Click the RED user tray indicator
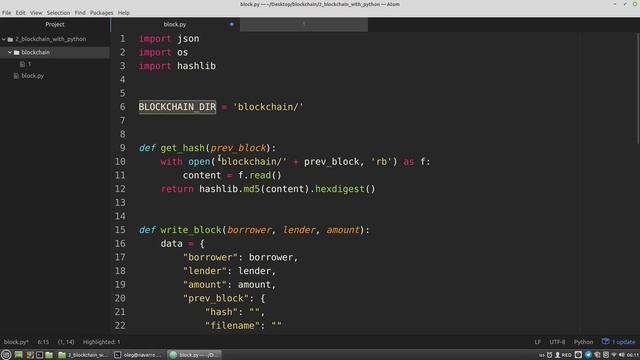This screenshot has width=640, height=360. 563,355
